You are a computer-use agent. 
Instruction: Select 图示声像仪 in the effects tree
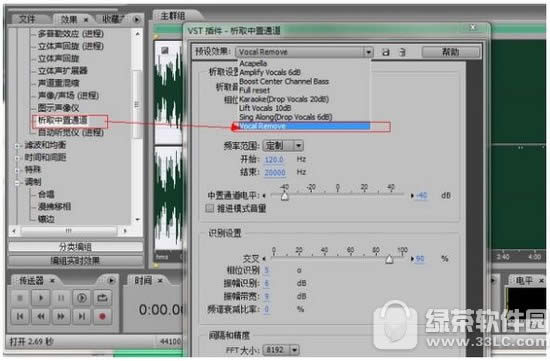pos(59,108)
